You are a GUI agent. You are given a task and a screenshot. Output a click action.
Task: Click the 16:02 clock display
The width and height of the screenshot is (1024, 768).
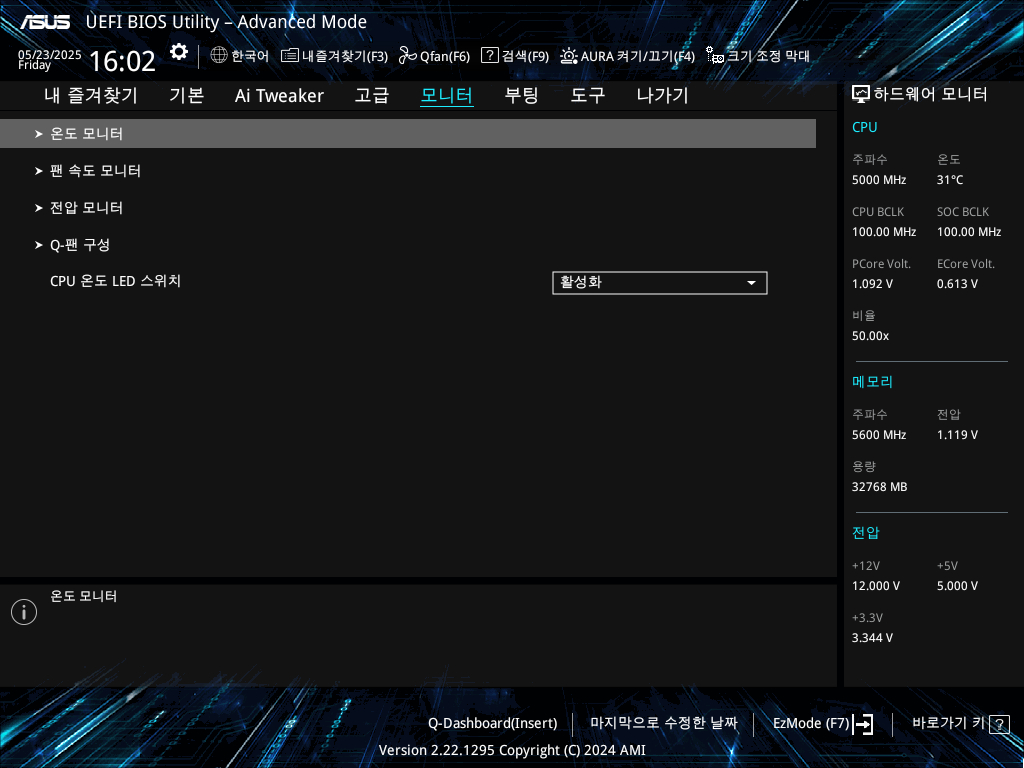click(122, 61)
